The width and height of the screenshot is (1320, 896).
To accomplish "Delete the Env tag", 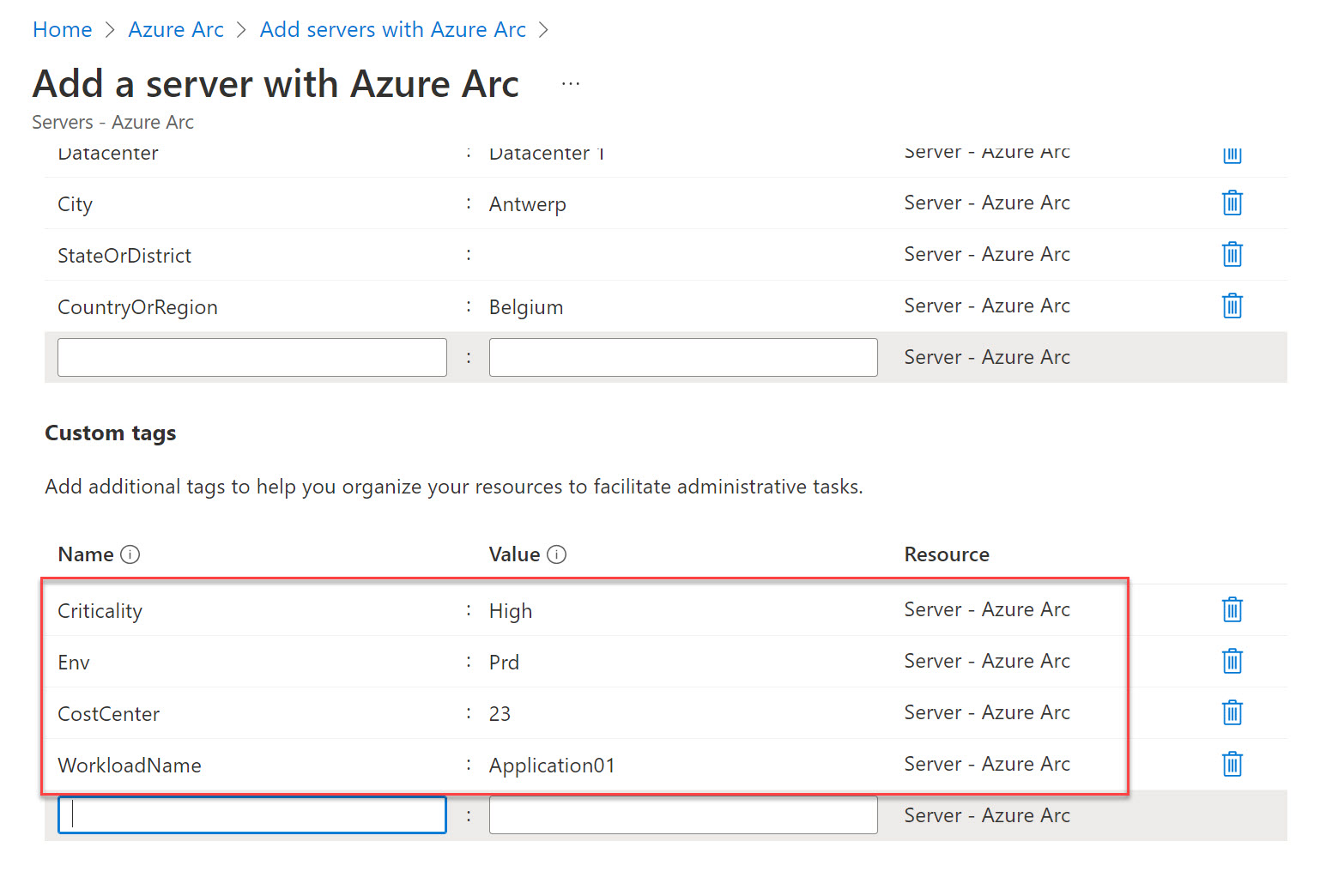I will [x=1232, y=661].
